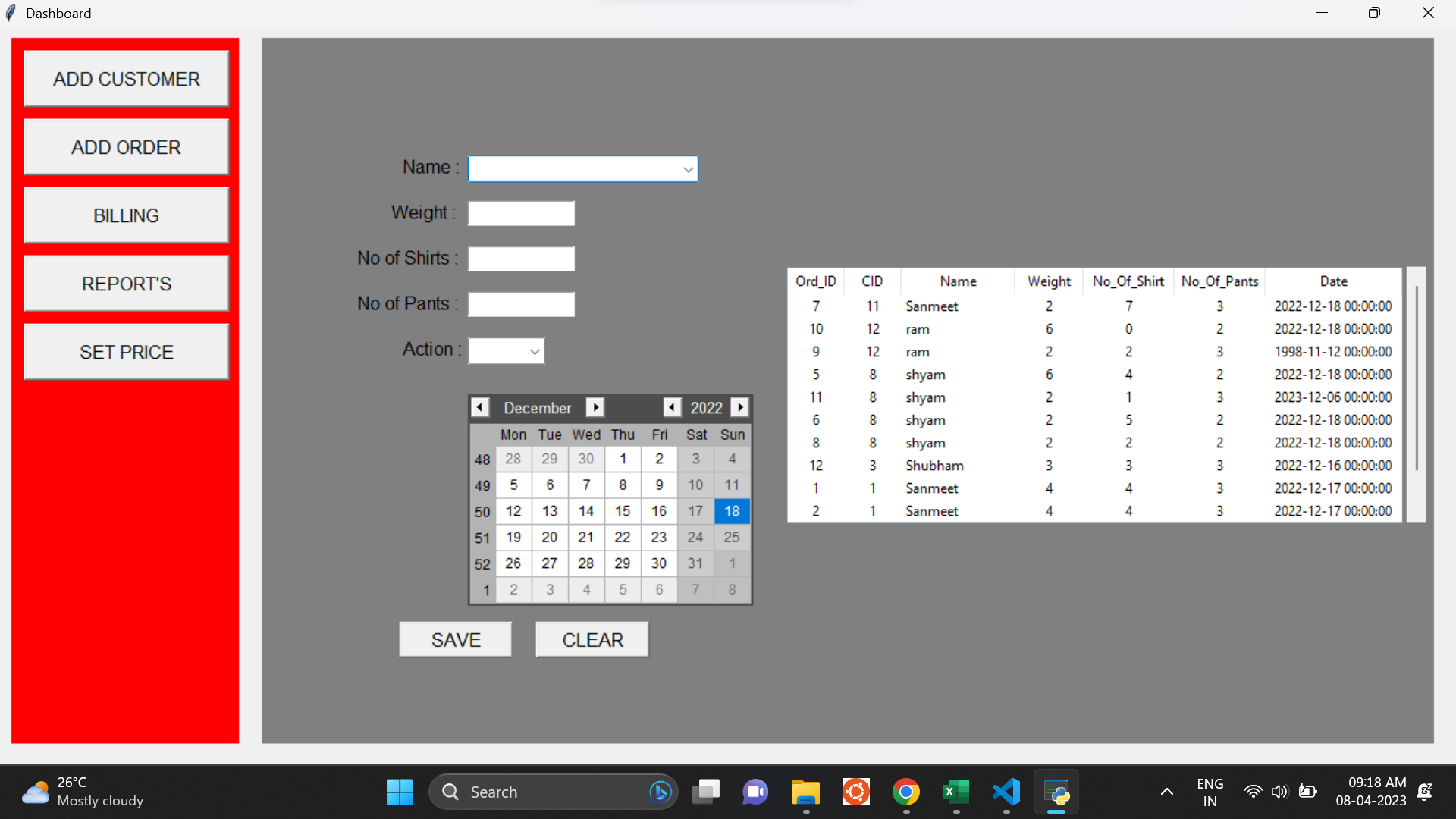
Task: Select December 21 in the calendar
Action: (585, 538)
